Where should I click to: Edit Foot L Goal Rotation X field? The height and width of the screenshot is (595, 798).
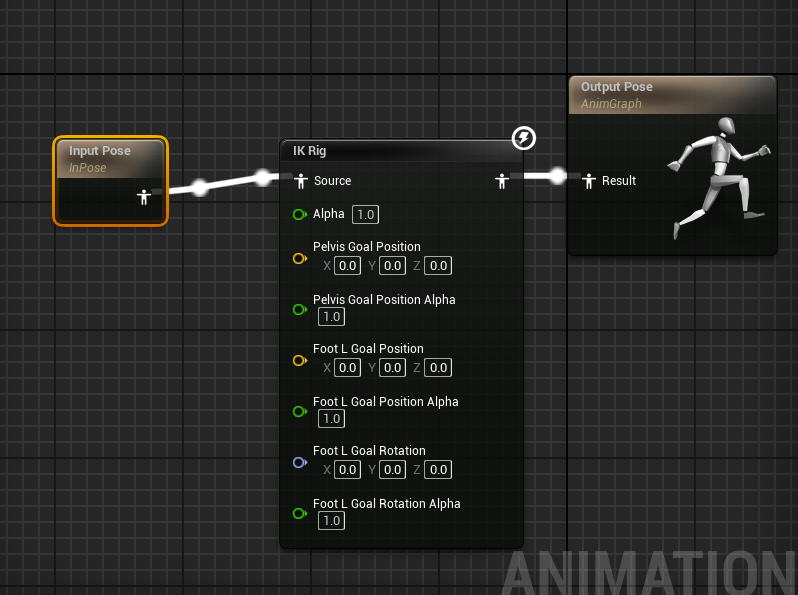(348, 469)
